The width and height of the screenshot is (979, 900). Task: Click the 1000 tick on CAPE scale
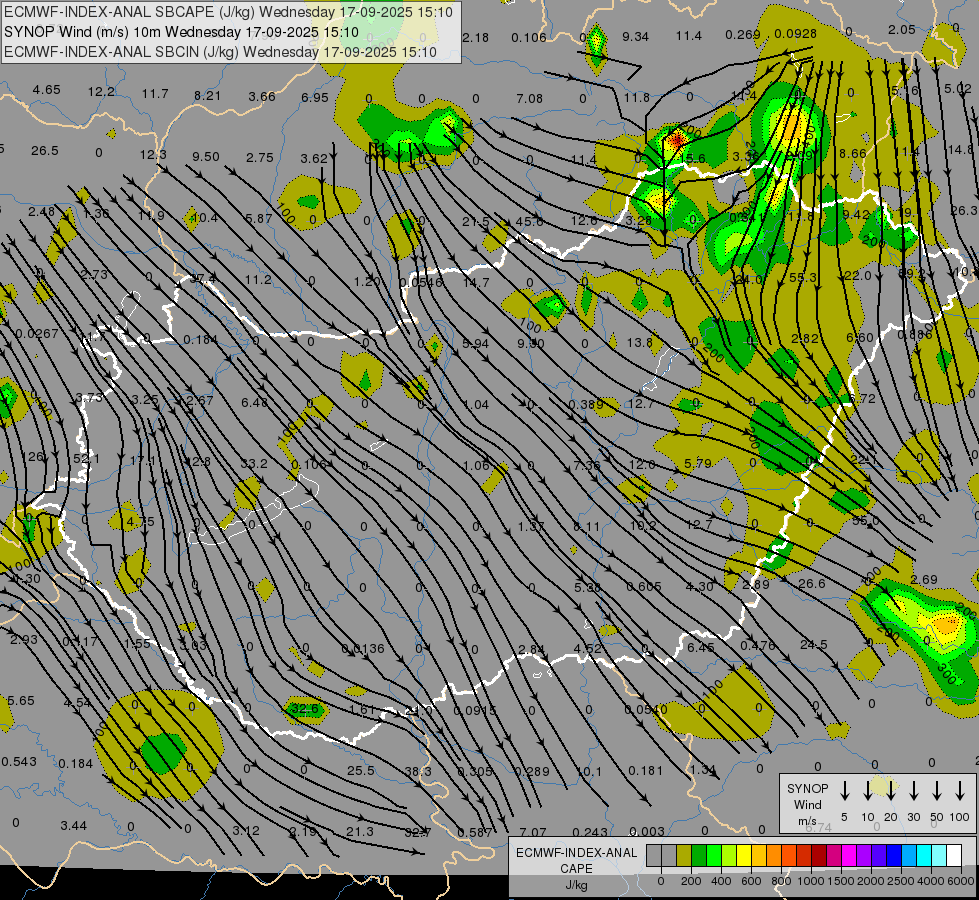pyautogui.click(x=811, y=881)
